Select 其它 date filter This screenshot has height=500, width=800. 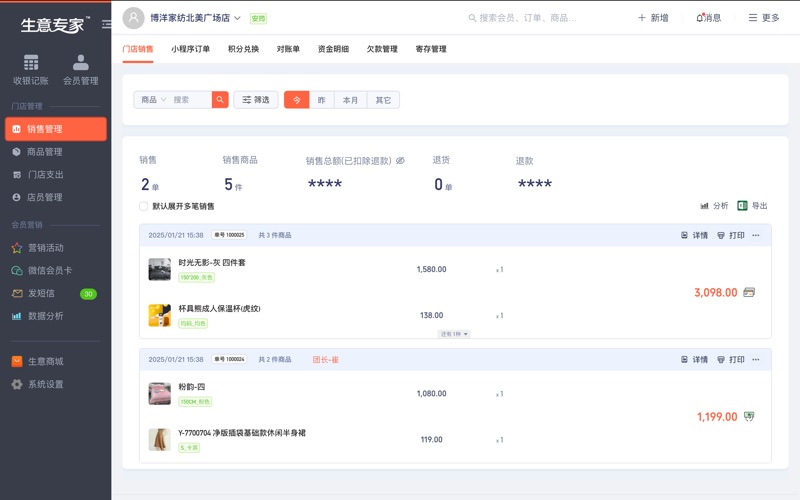click(383, 100)
